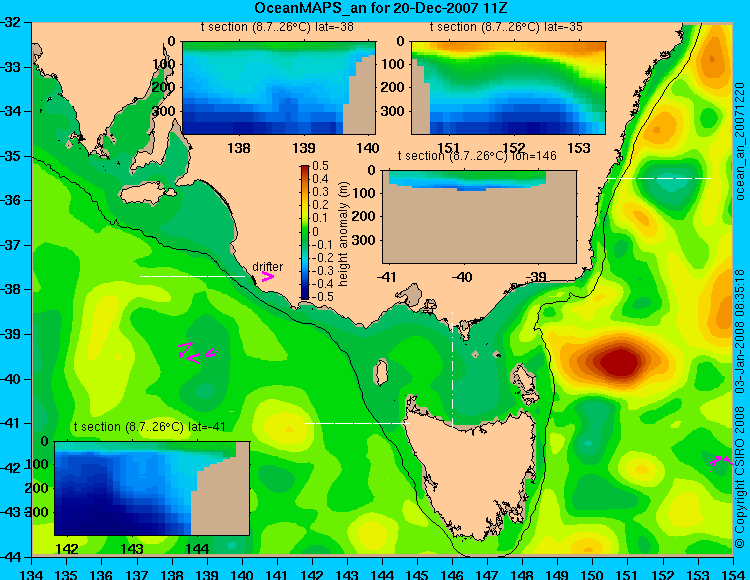Click the height anomaly color bar

point(305,232)
